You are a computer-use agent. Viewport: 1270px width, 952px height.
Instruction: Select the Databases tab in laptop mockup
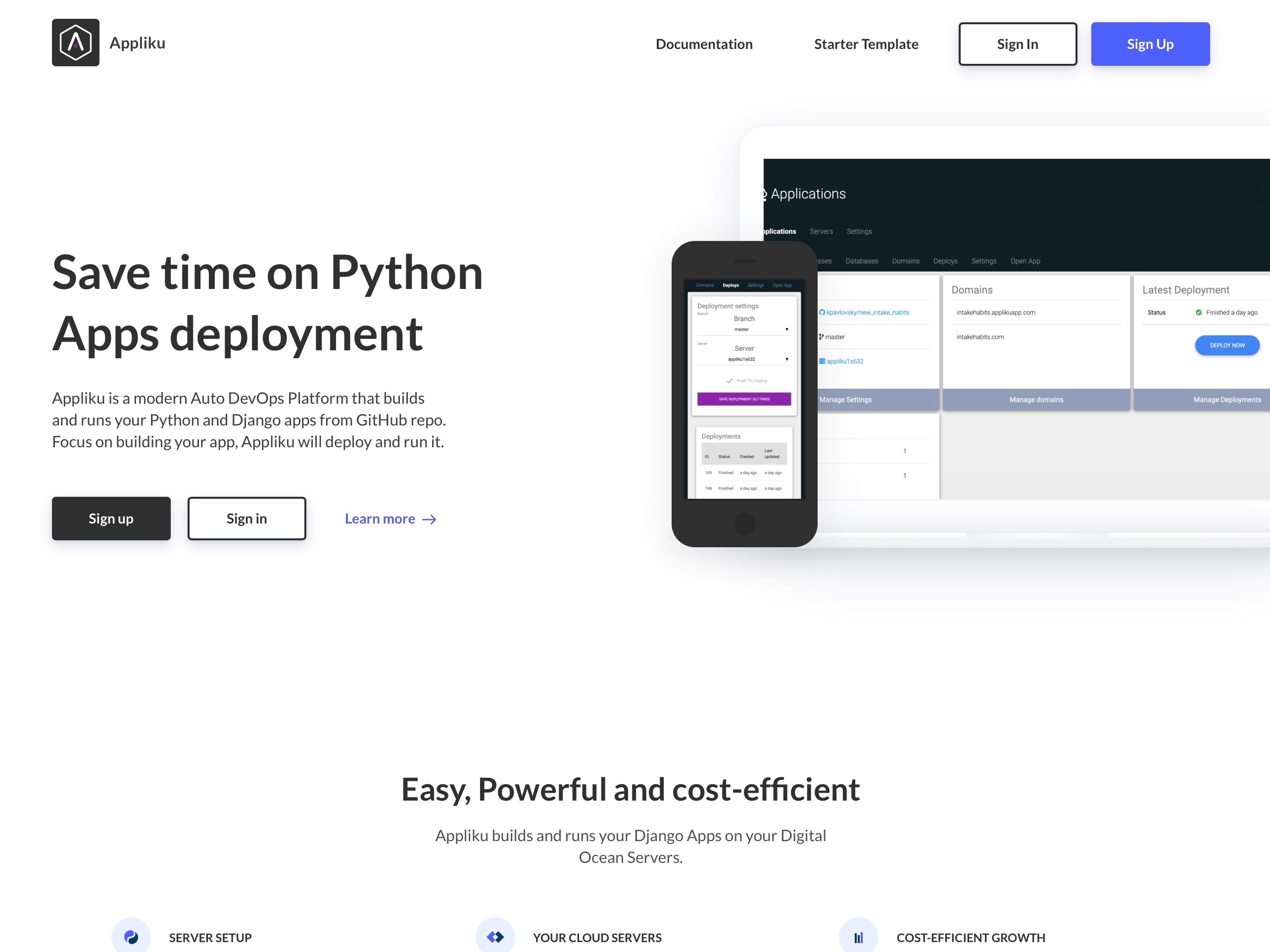861,261
